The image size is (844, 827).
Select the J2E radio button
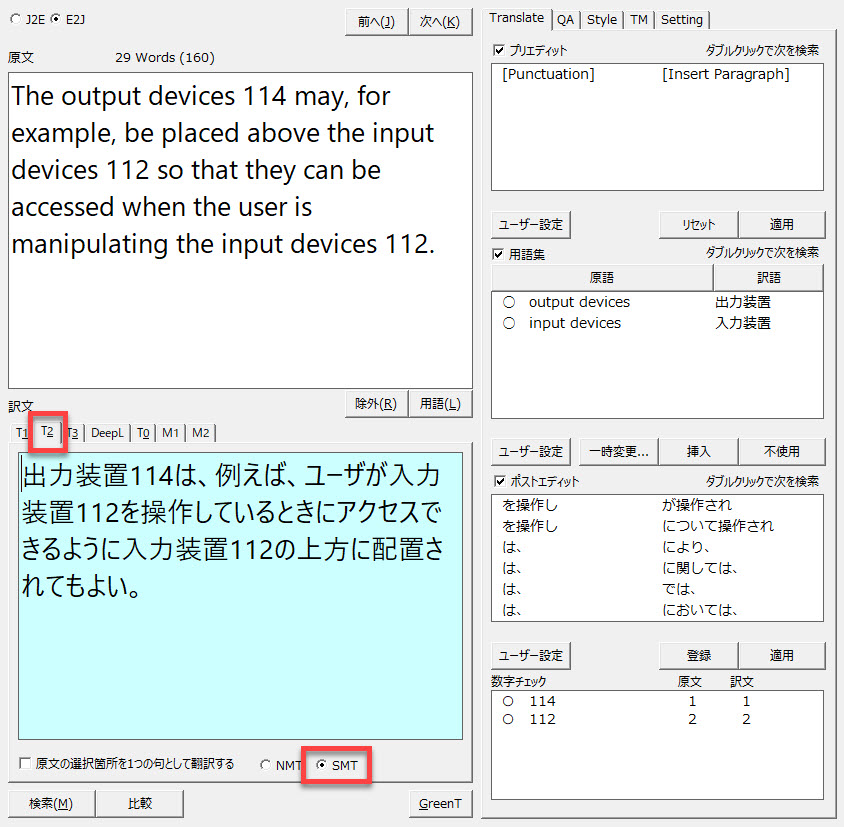[15, 18]
